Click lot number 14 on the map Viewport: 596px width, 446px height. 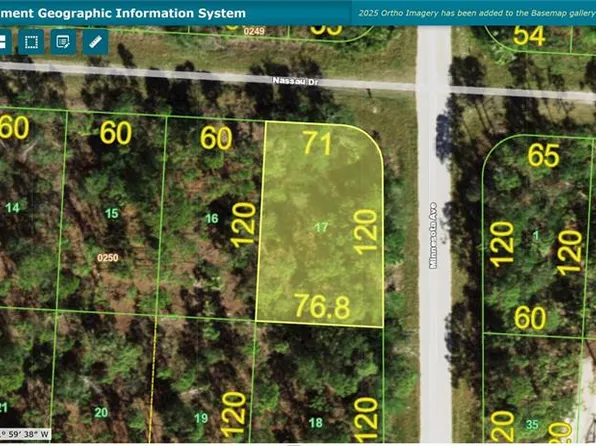point(12,208)
